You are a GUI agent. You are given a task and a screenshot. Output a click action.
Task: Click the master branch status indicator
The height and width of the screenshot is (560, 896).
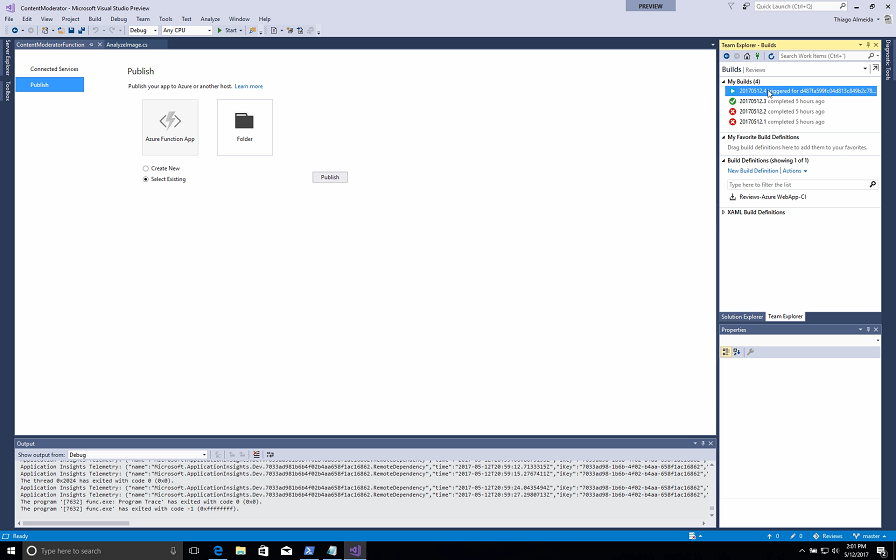pyautogui.click(x=869, y=536)
